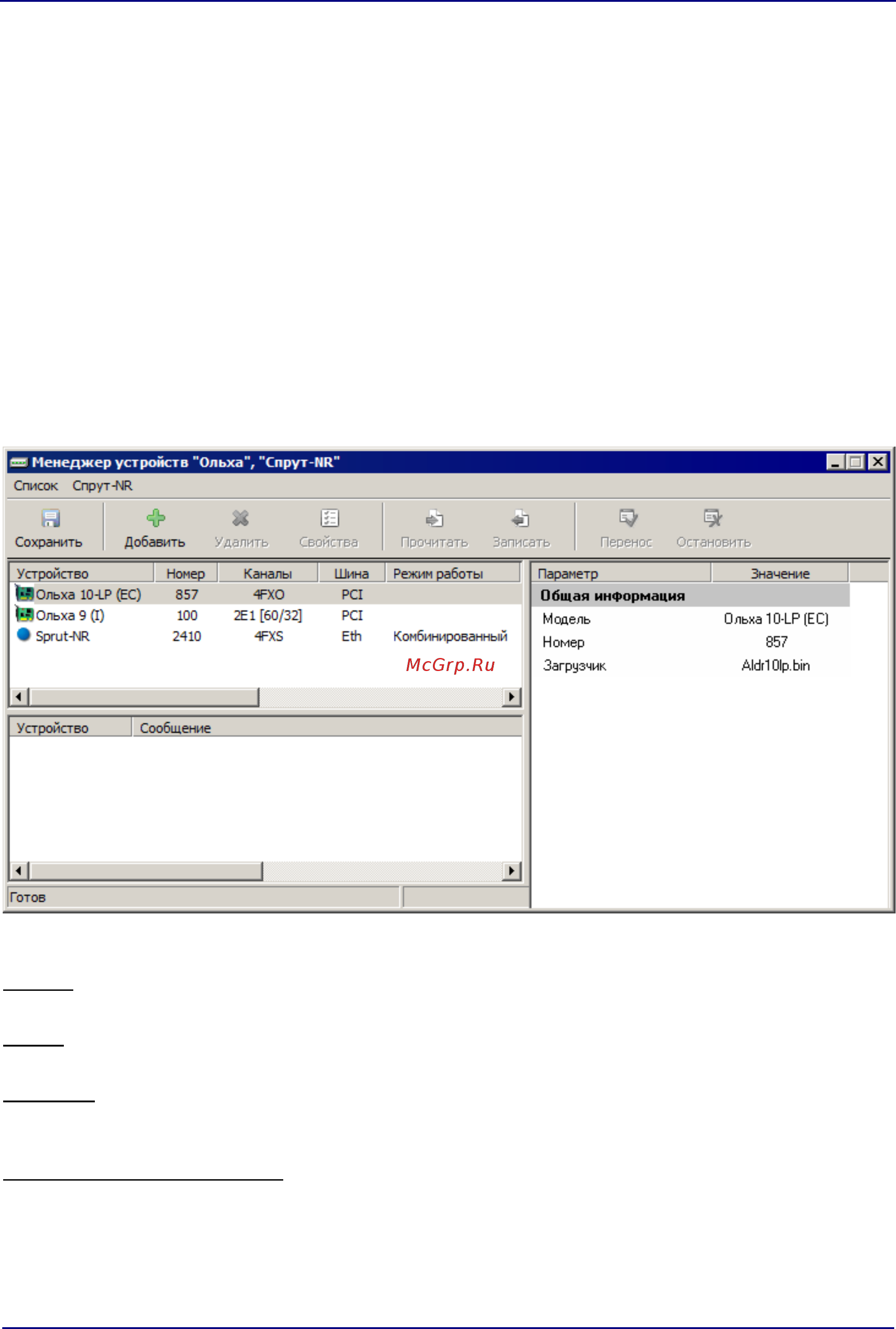896x1329 pixels.
Task: Click the Прочитать read icon
Action: point(434,518)
